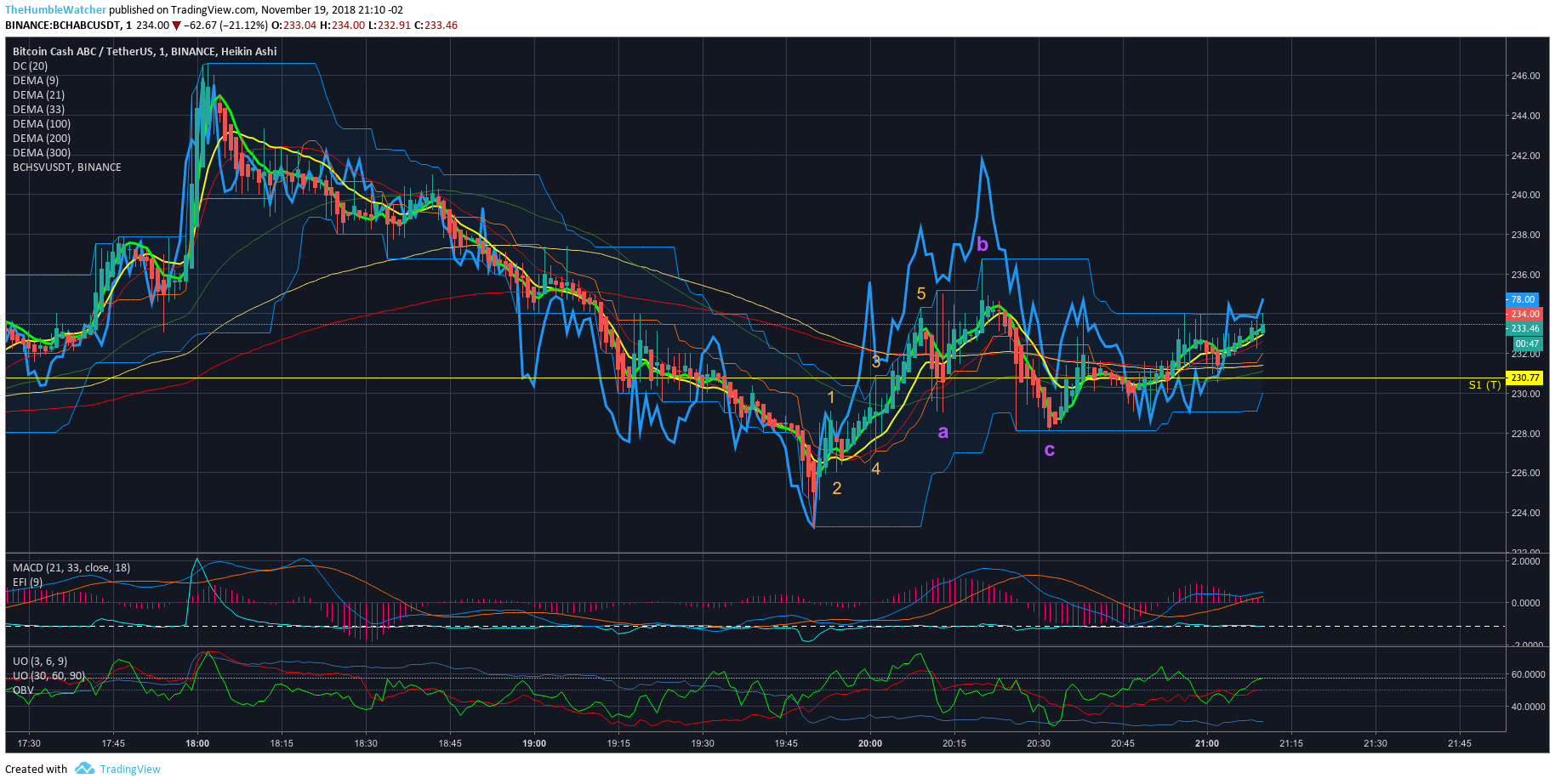Screen dimensions: 1555x784
Task: Click the 18:45 time axis label
Action: (x=450, y=743)
